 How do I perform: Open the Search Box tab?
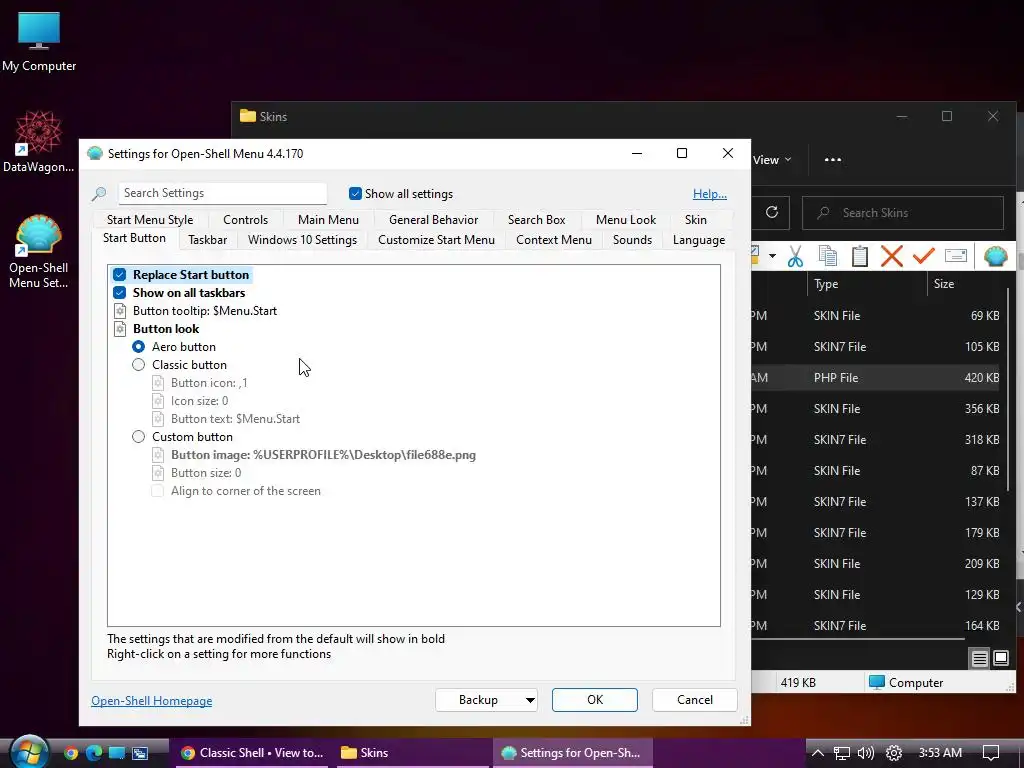[x=537, y=220]
